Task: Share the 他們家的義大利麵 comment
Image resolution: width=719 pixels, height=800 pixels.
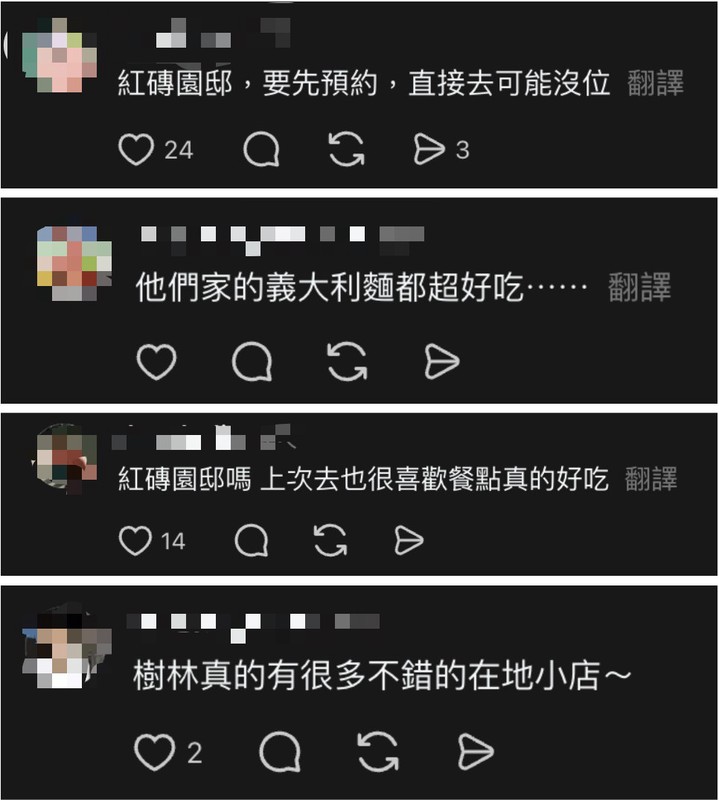Action: click(442, 362)
